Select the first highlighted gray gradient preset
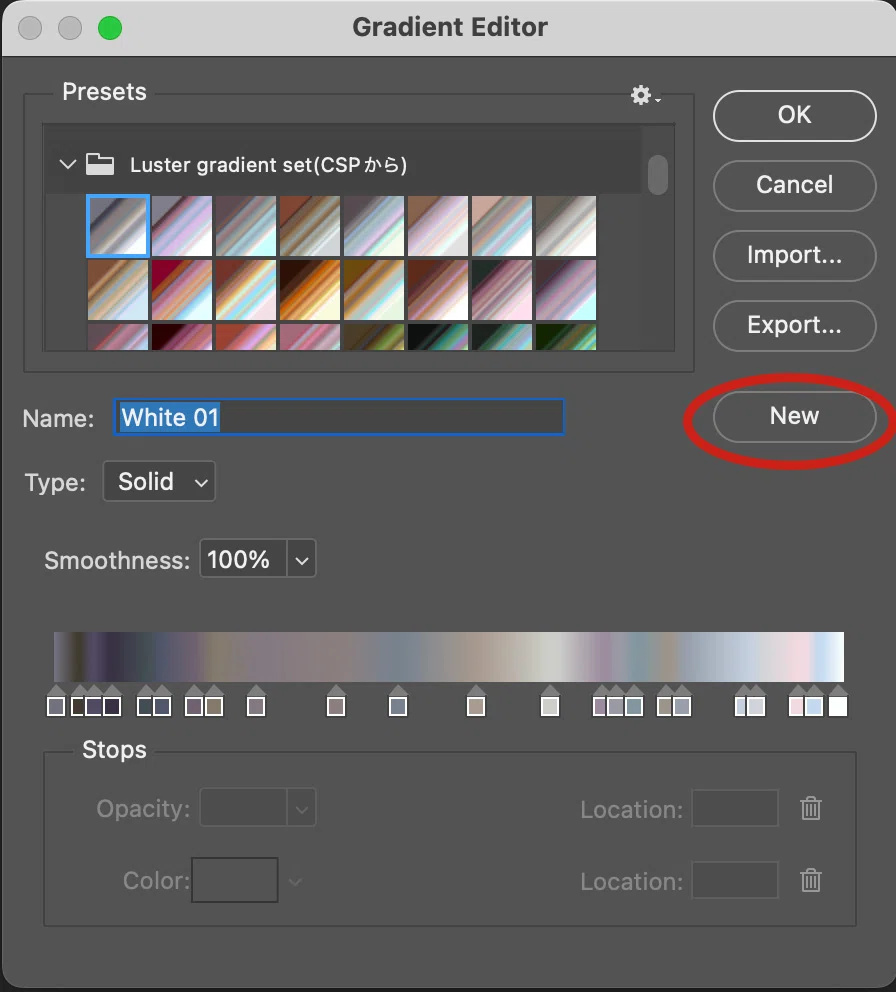Image resolution: width=896 pixels, height=992 pixels. click(x=118, y=226)
